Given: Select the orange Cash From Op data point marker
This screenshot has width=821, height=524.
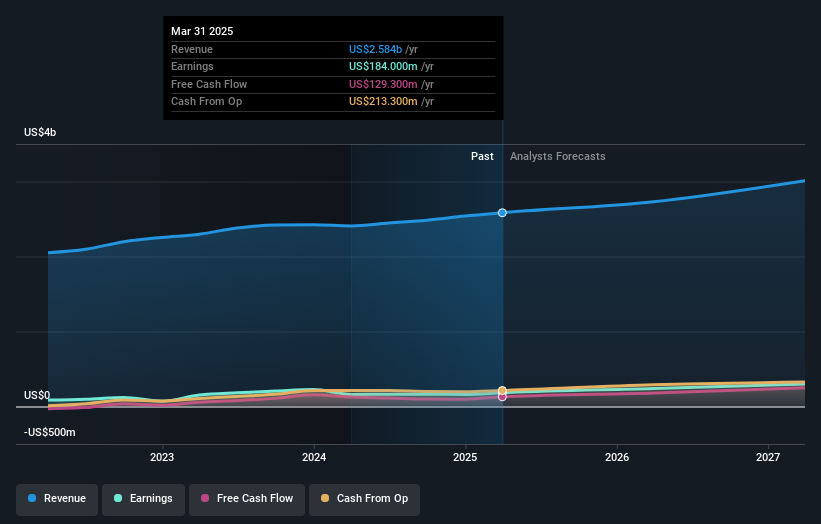Looking at the screenshot, I should pos(502,391).
